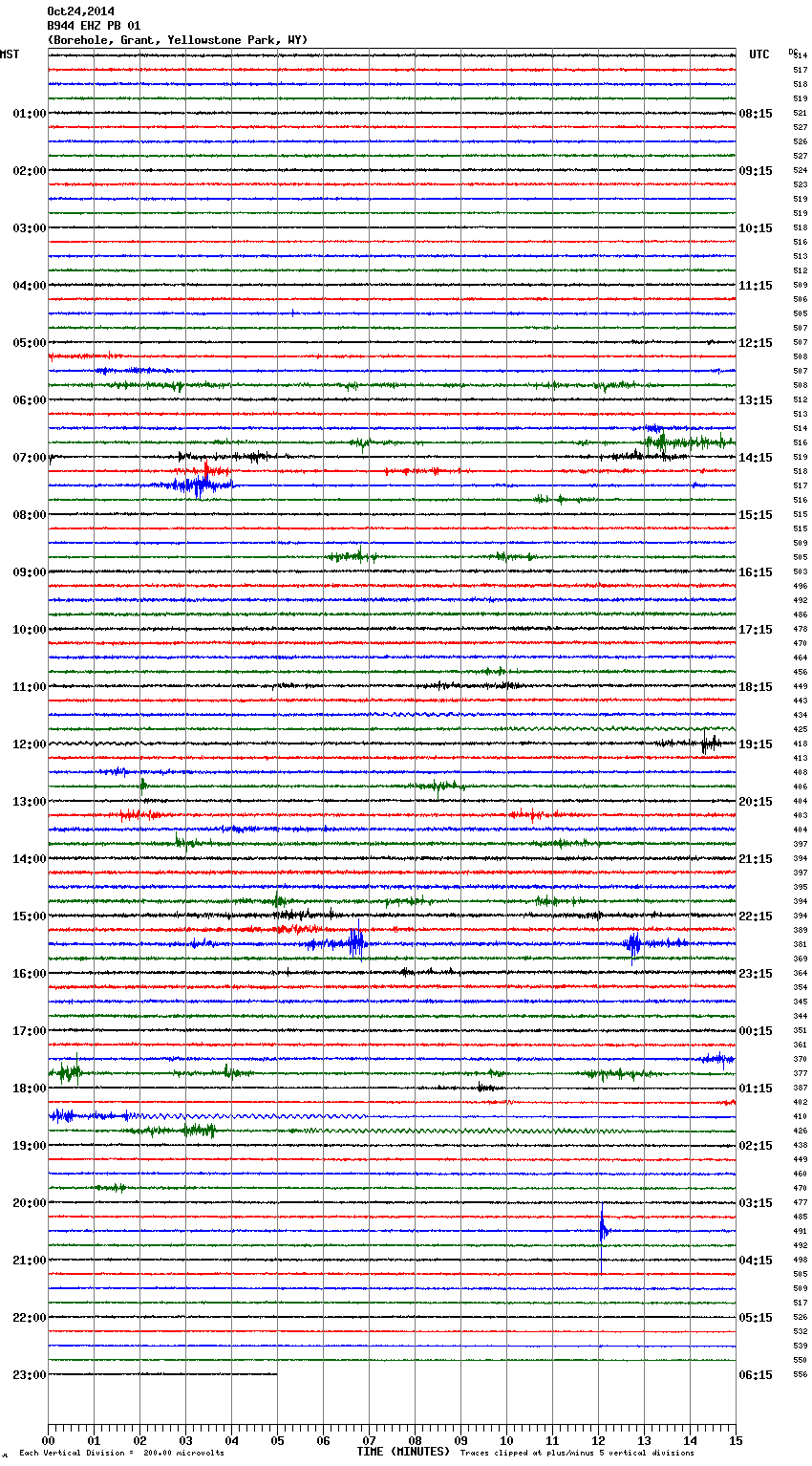
Task: Click the DC value 556 beside the last trace
Action: pos(800,1374)
